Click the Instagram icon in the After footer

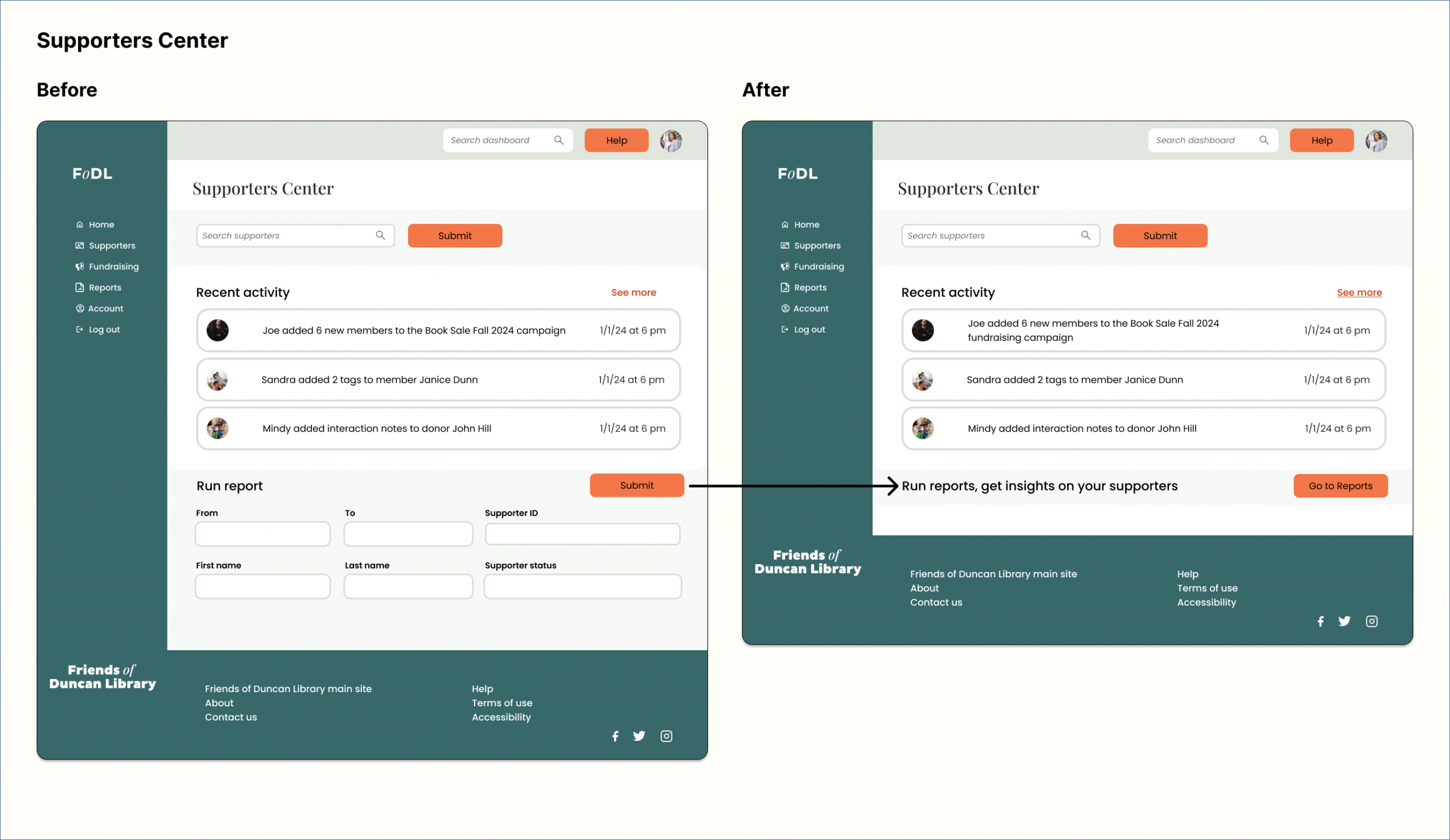(1371, 621)
